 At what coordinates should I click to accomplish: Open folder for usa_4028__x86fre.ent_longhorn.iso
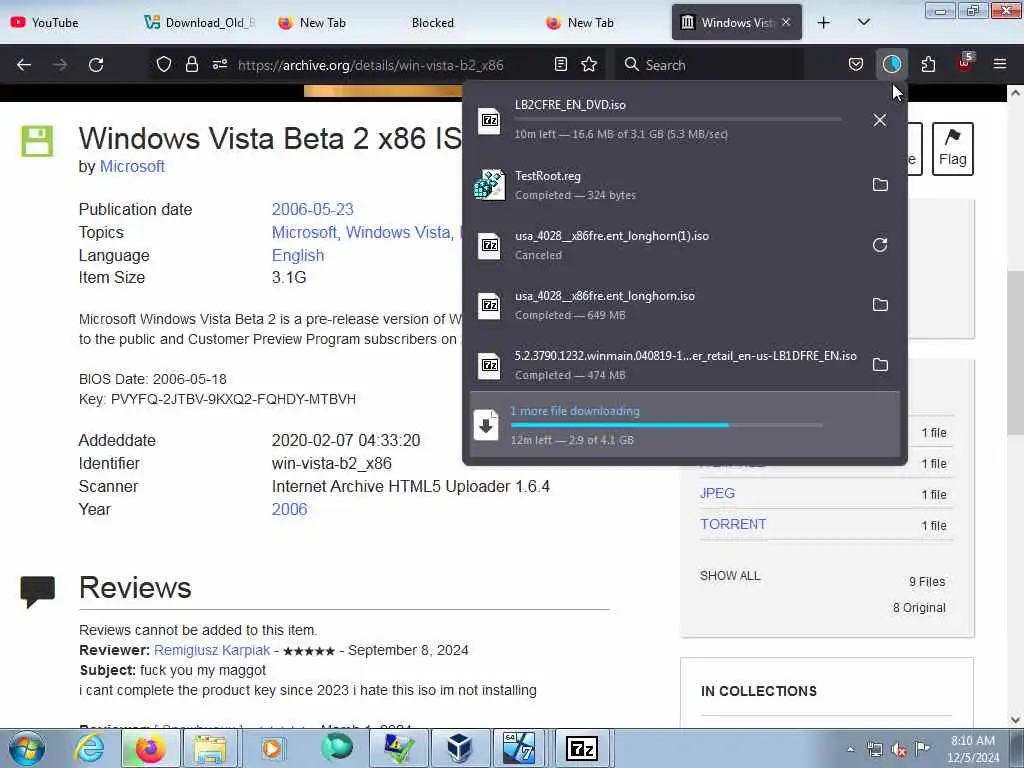(x=880, y=305)
